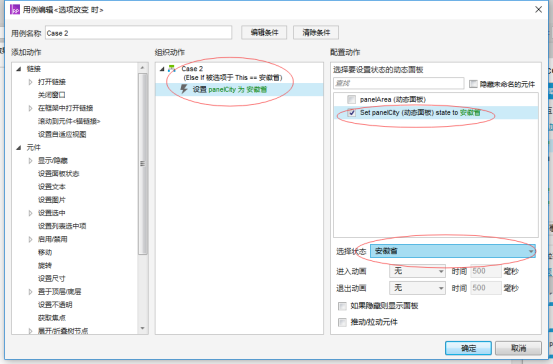Screen dimensions: 553x364
Task: Select 滚动到元件<锚链接> action
Action: 69,121
